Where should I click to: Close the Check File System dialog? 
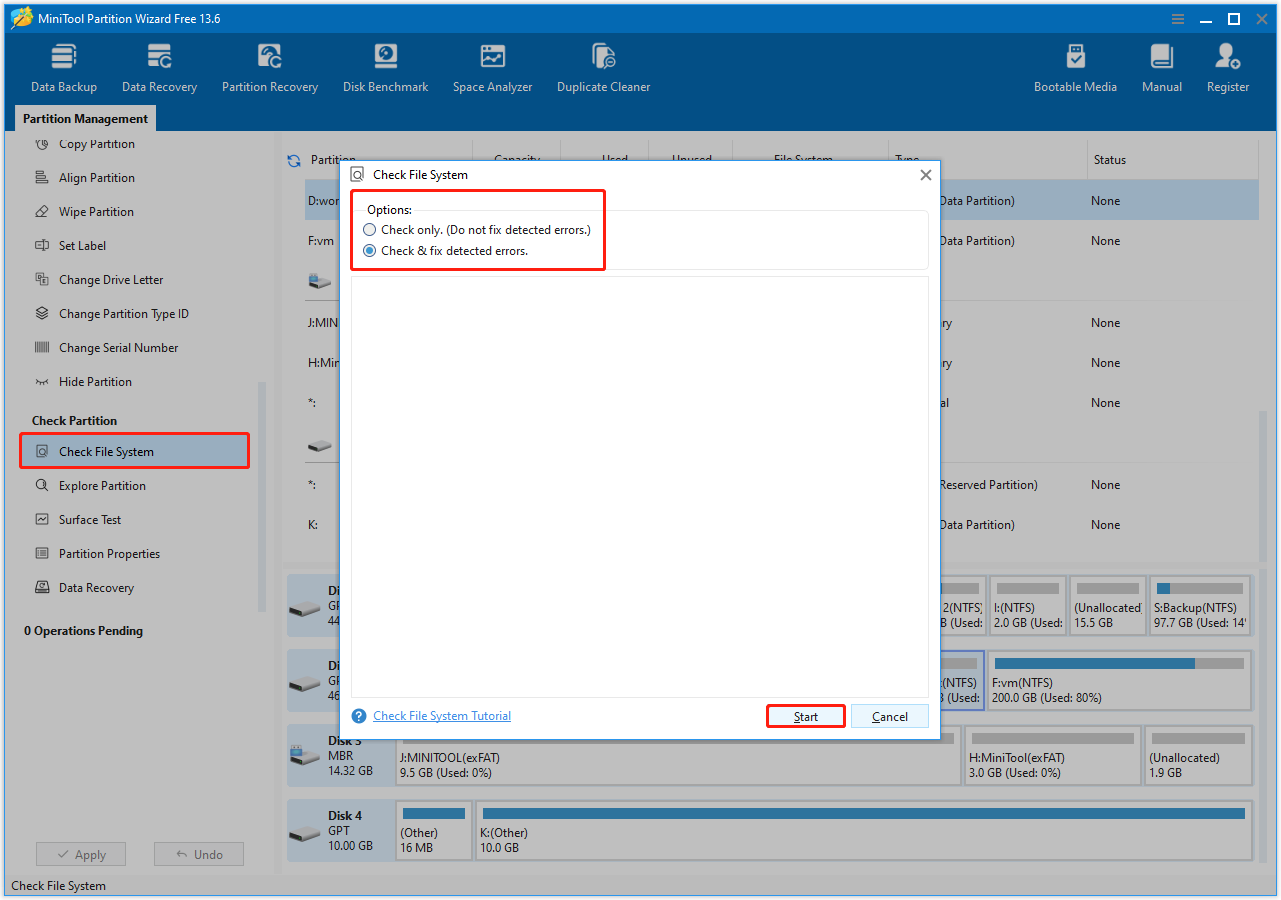click(x=925, y=174)
